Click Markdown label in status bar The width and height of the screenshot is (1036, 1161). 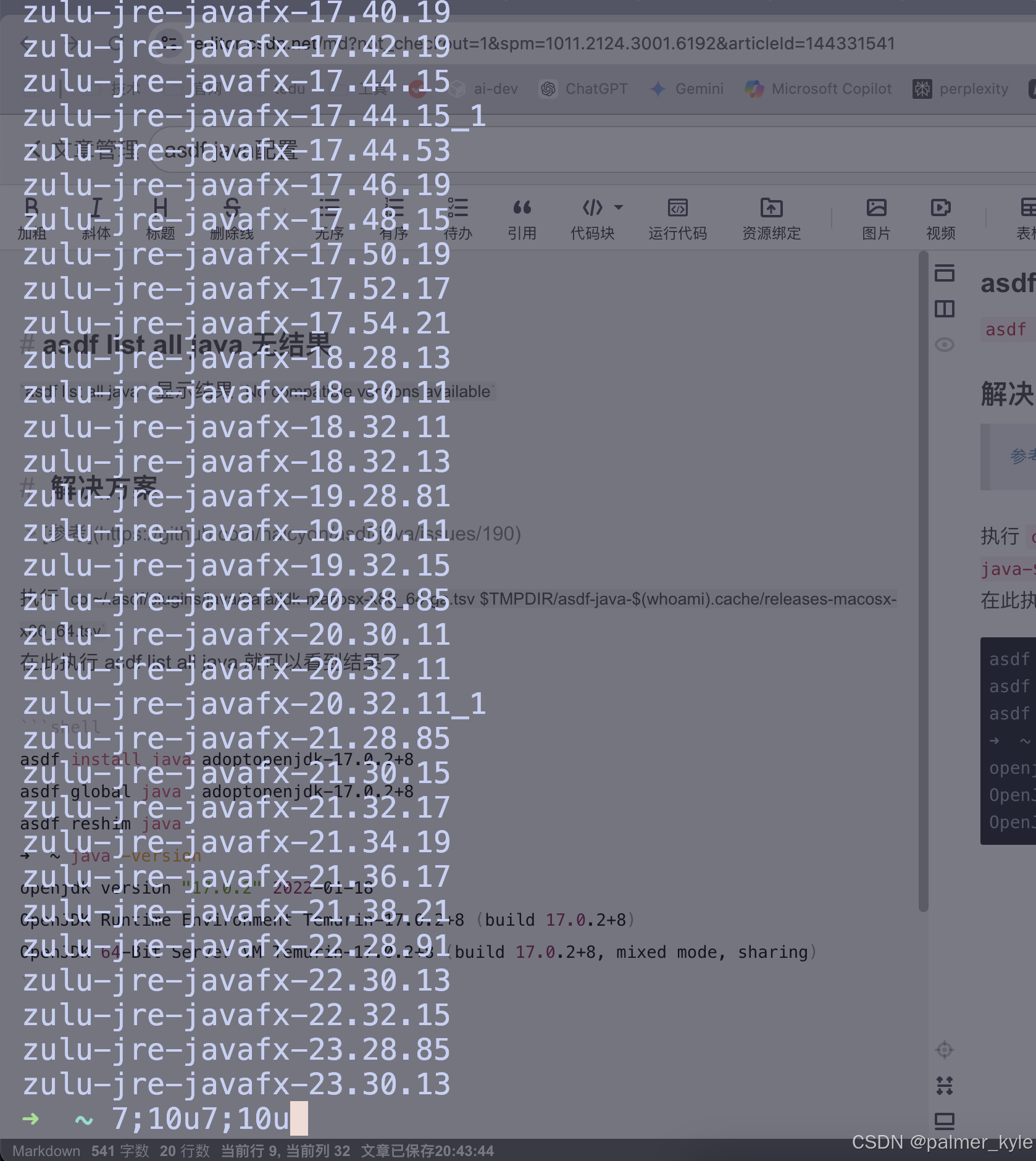pyautogui.click(x=46, y=1151)
